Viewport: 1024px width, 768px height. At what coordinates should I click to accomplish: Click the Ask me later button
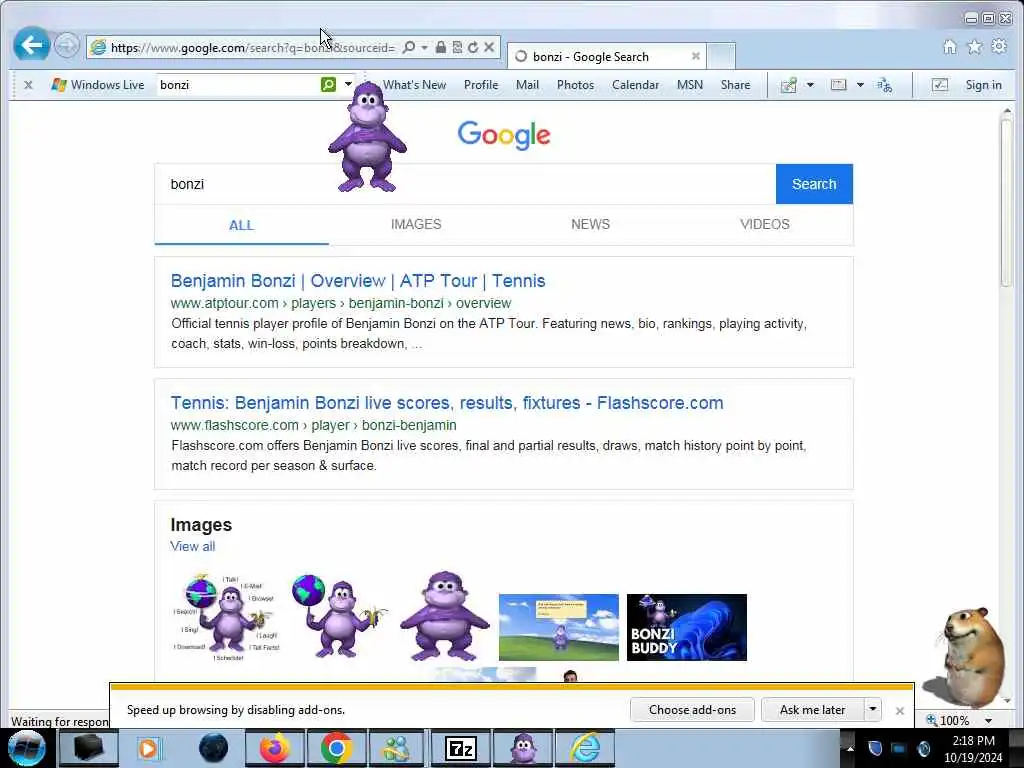[x=812, y=710]
